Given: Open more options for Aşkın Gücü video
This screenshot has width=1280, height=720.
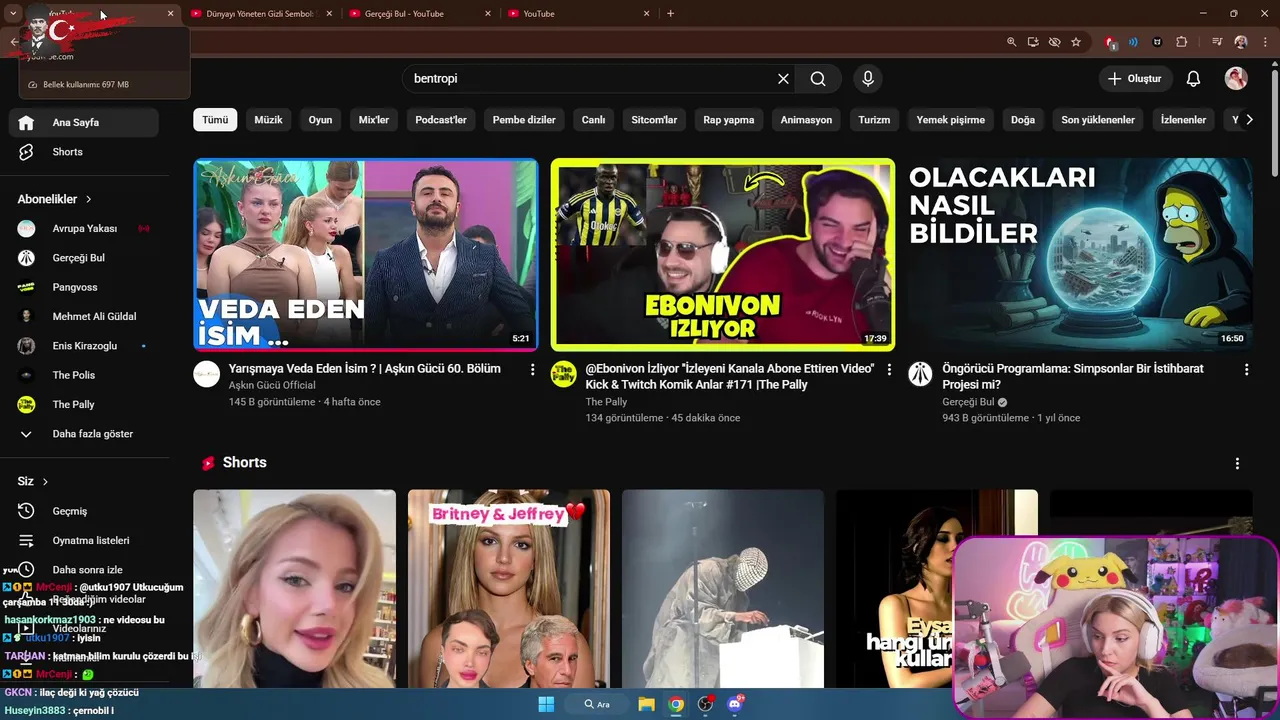Looking at the screenshot, I should pyautogui.click(x=532, y=370).
